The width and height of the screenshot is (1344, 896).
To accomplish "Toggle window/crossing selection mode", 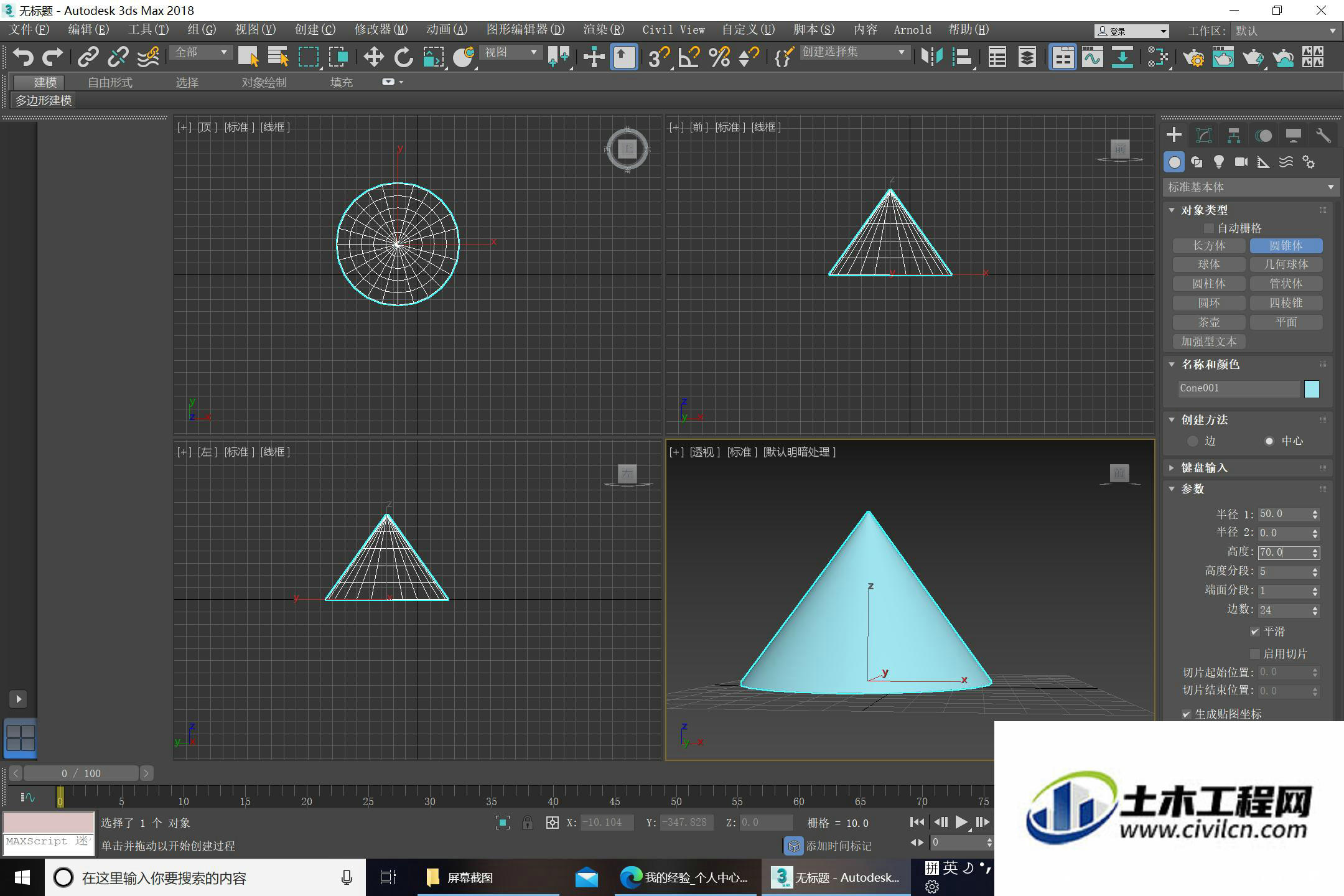I will (338, 57).
